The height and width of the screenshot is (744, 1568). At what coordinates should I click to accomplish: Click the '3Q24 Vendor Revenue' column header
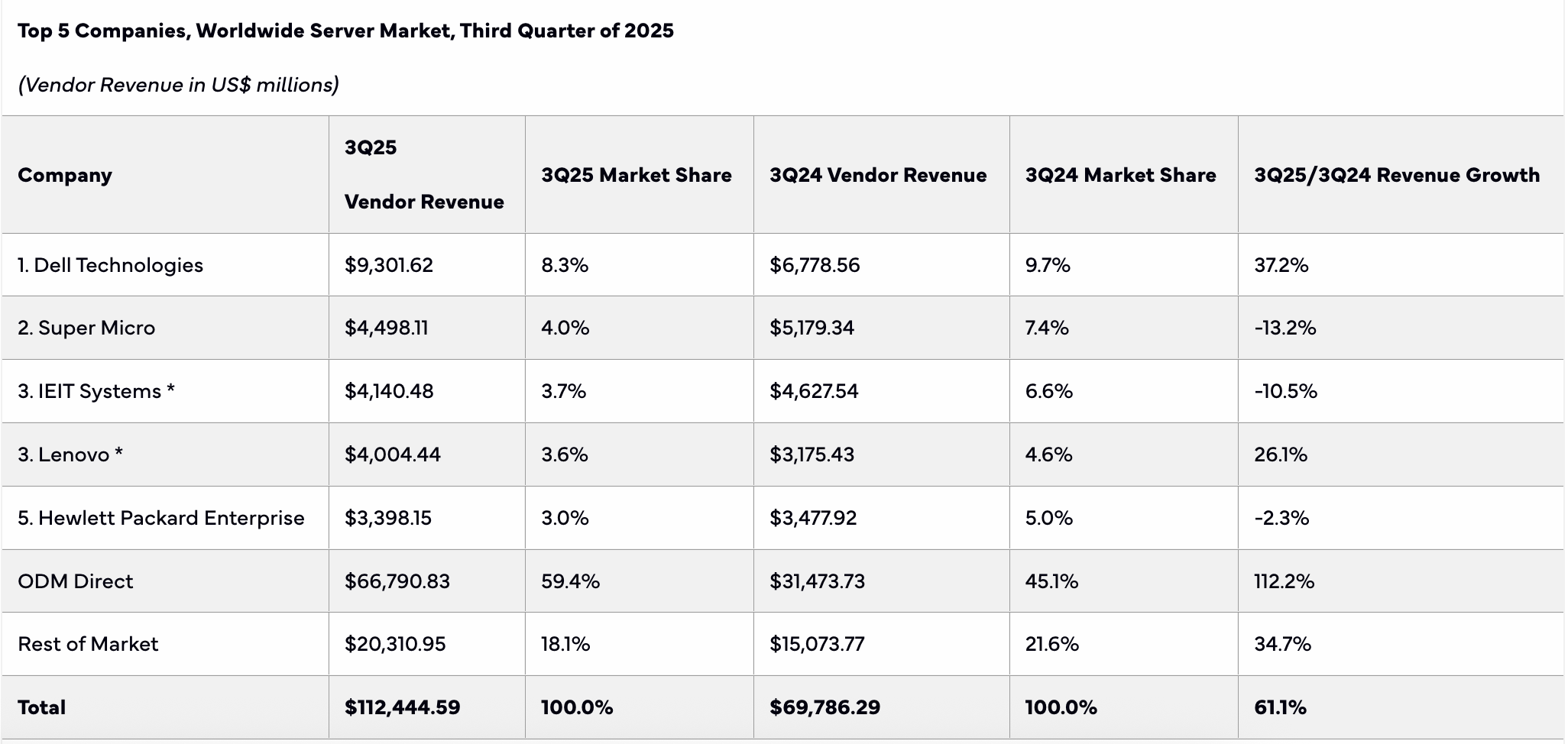coord(878,175)
